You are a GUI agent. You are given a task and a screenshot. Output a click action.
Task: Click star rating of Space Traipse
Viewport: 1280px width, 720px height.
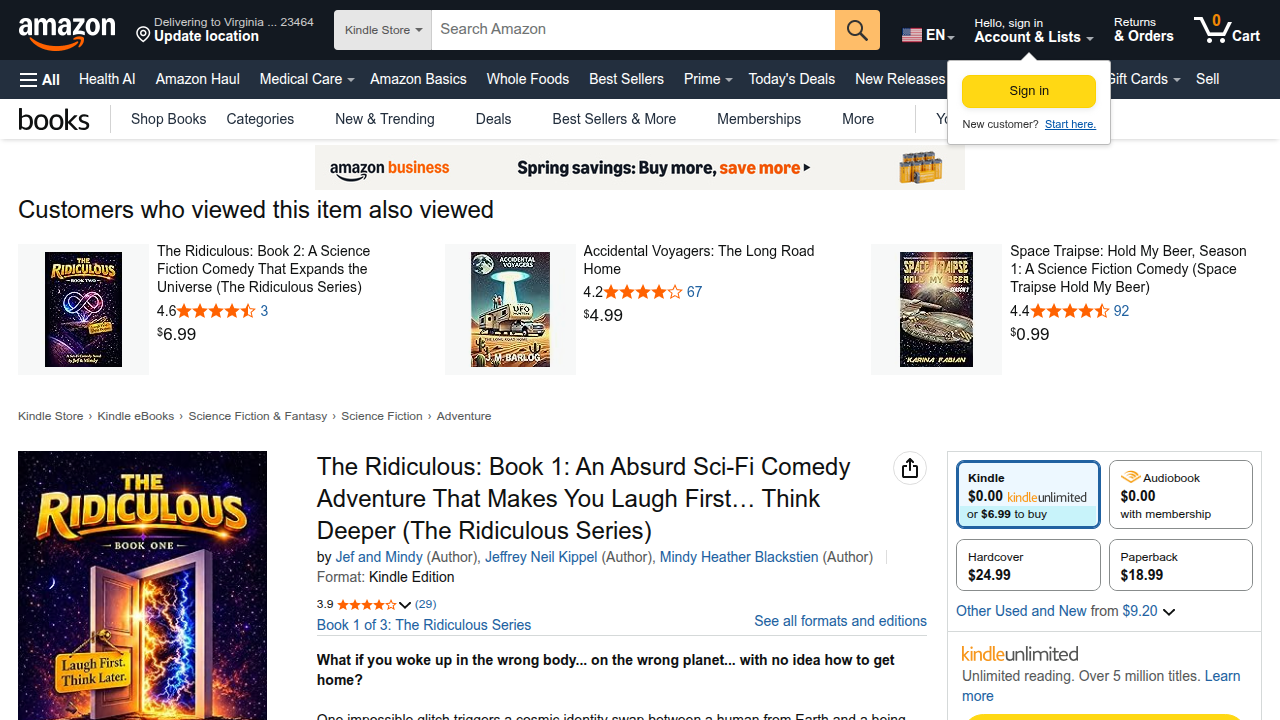1070,311
